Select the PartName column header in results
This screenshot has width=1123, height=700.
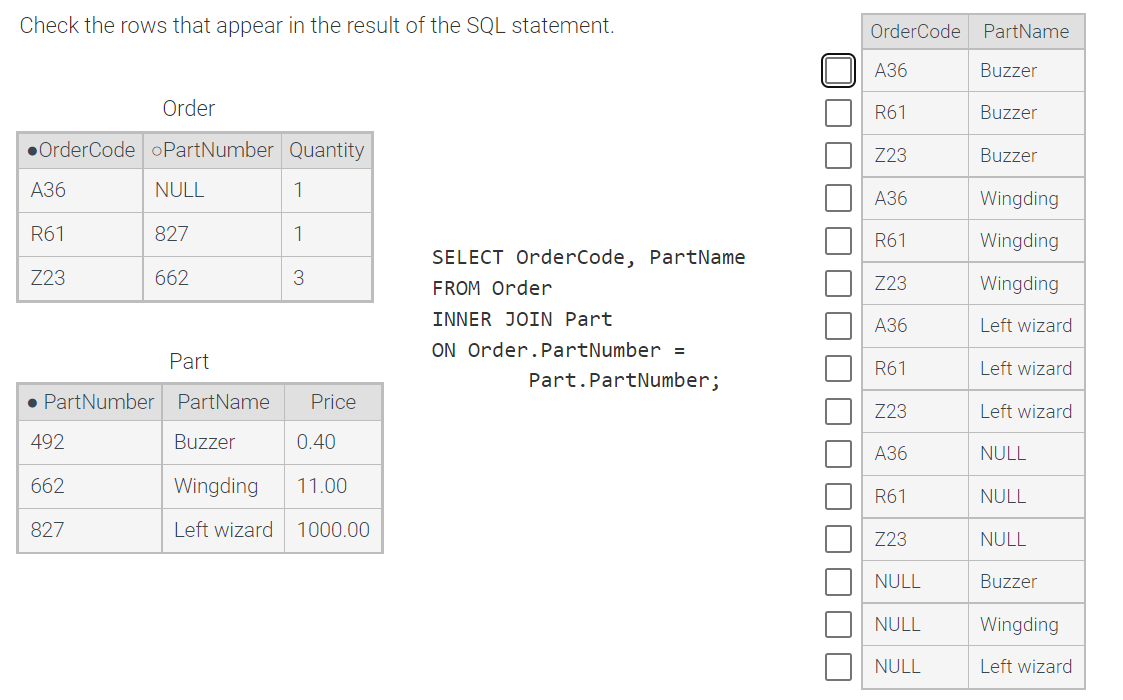point(1026,31)
